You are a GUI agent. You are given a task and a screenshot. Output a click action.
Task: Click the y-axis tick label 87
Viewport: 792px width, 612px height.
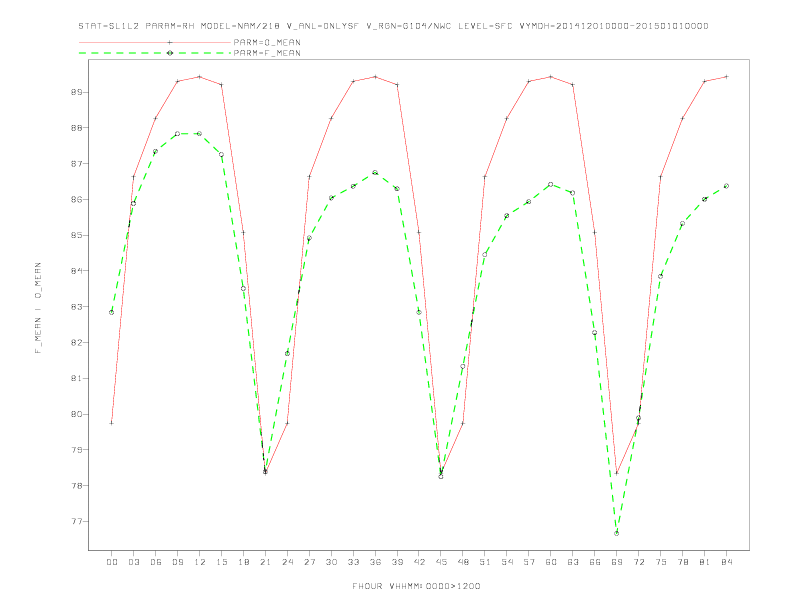point(76,164)
